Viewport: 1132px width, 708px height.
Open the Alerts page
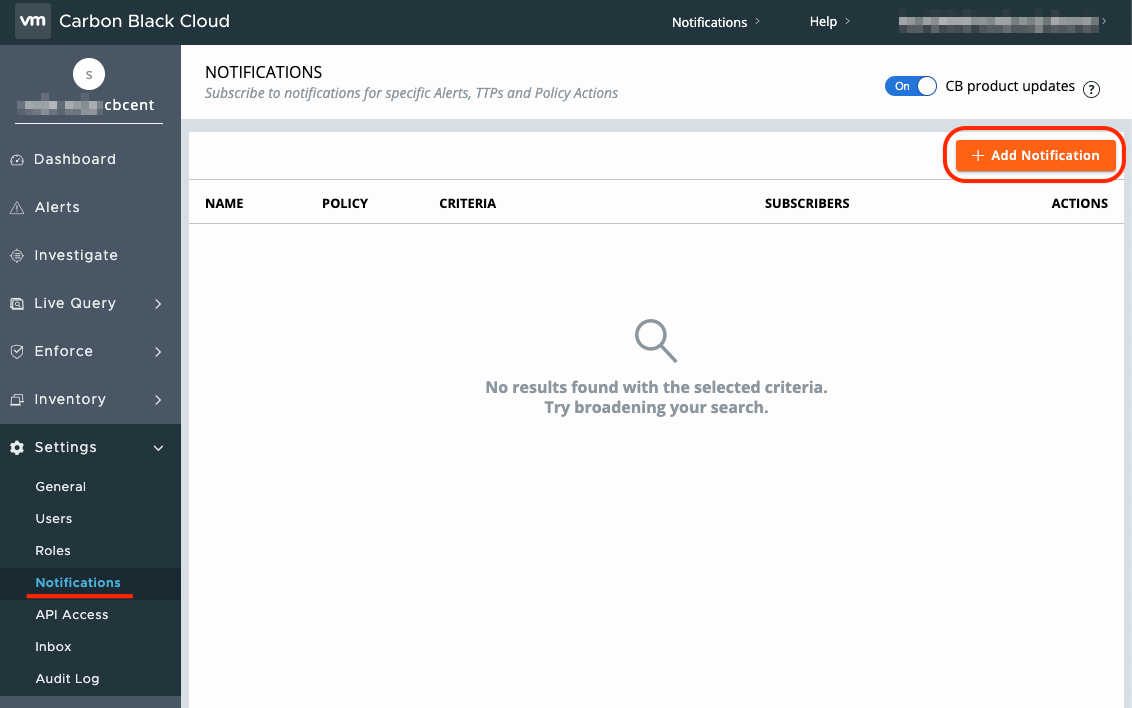(x=57, y=208)
